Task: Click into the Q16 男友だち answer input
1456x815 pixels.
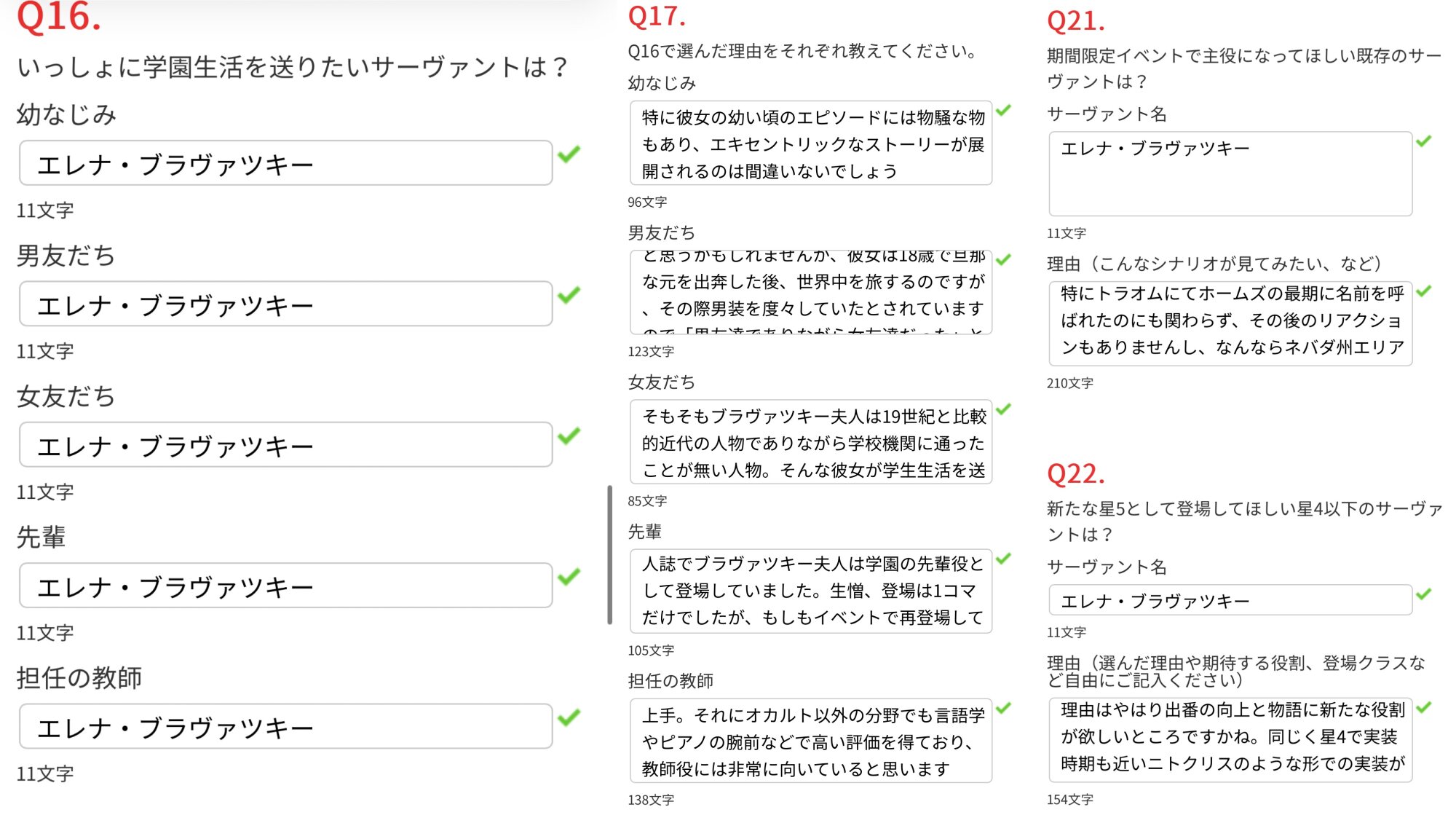Action: click(285, 304)
